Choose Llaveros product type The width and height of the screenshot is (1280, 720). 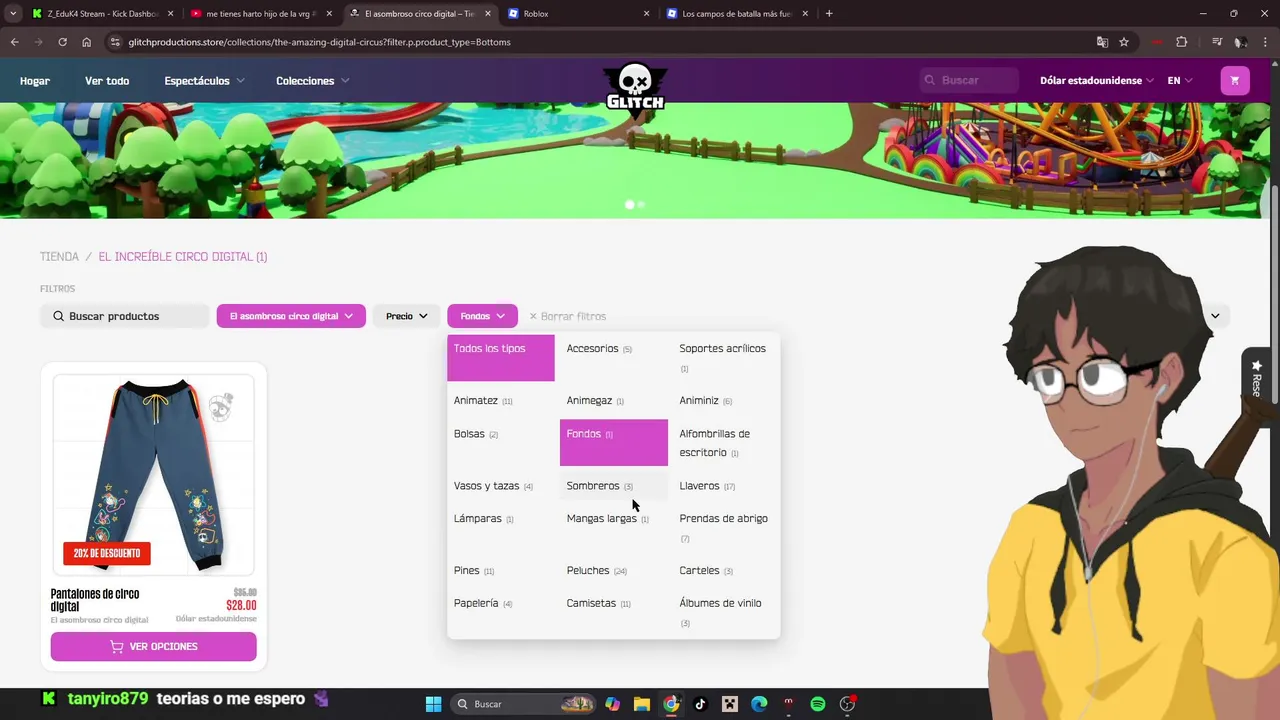[707, 486]
